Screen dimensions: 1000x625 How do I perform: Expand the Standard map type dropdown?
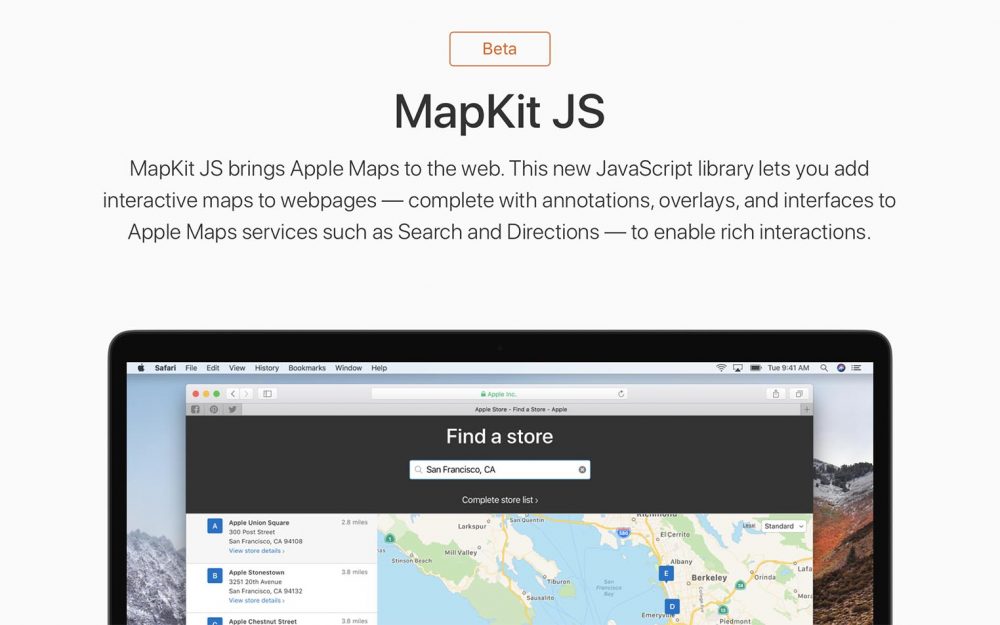click(784, 526)
